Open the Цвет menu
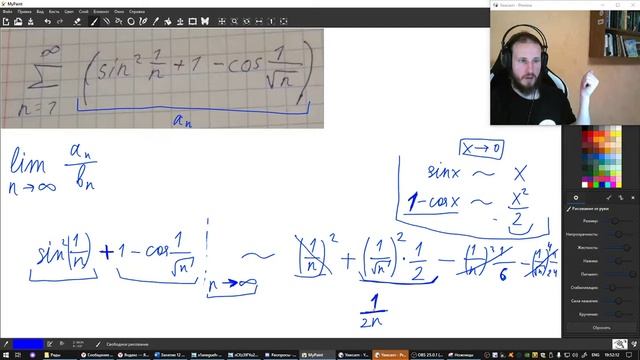Image resolution: width=640 pixels, height=360 pixels. click(69, 12)
